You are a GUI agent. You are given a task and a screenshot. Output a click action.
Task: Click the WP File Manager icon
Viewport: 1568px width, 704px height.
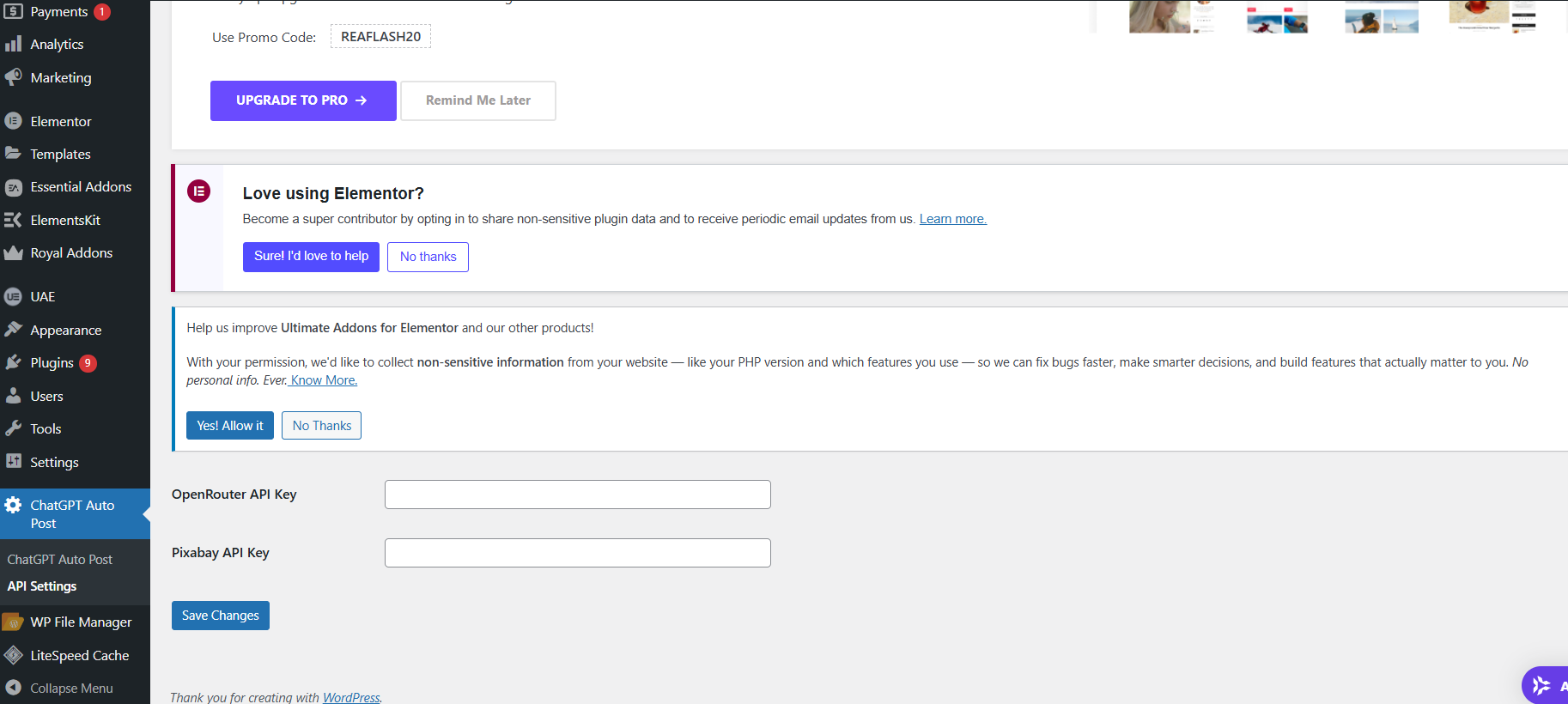13,622
